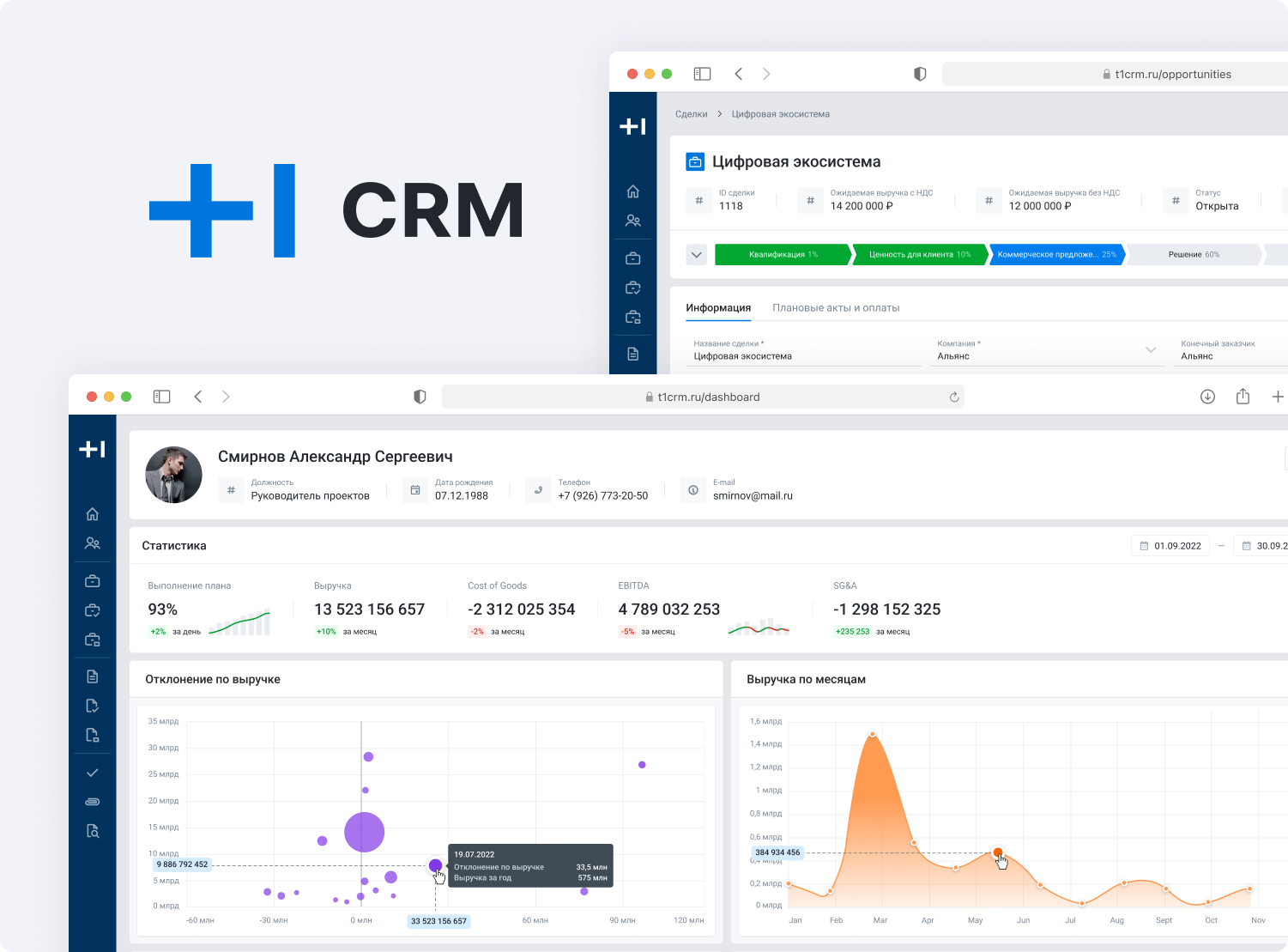Click EBITDA value 4 789 032 253
The height and width of the screenshot is (952, 1288).
pos(669,609)
